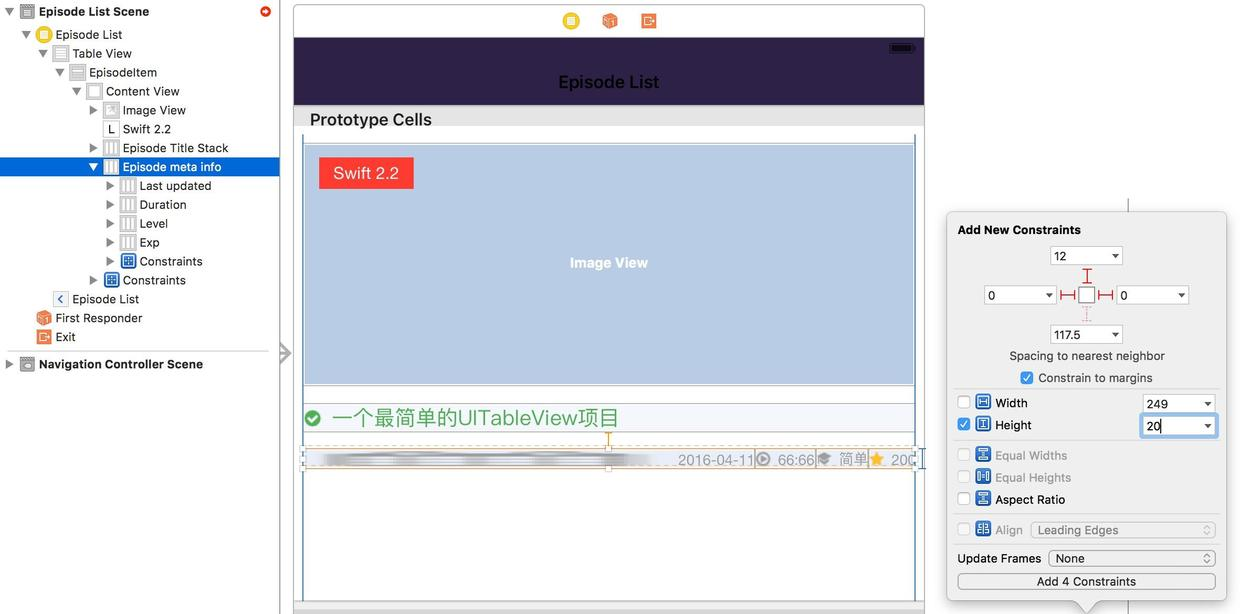The image size is (1240, 614).
Task: Enable the Aspect Ratio checkbox
Action: 964,500
